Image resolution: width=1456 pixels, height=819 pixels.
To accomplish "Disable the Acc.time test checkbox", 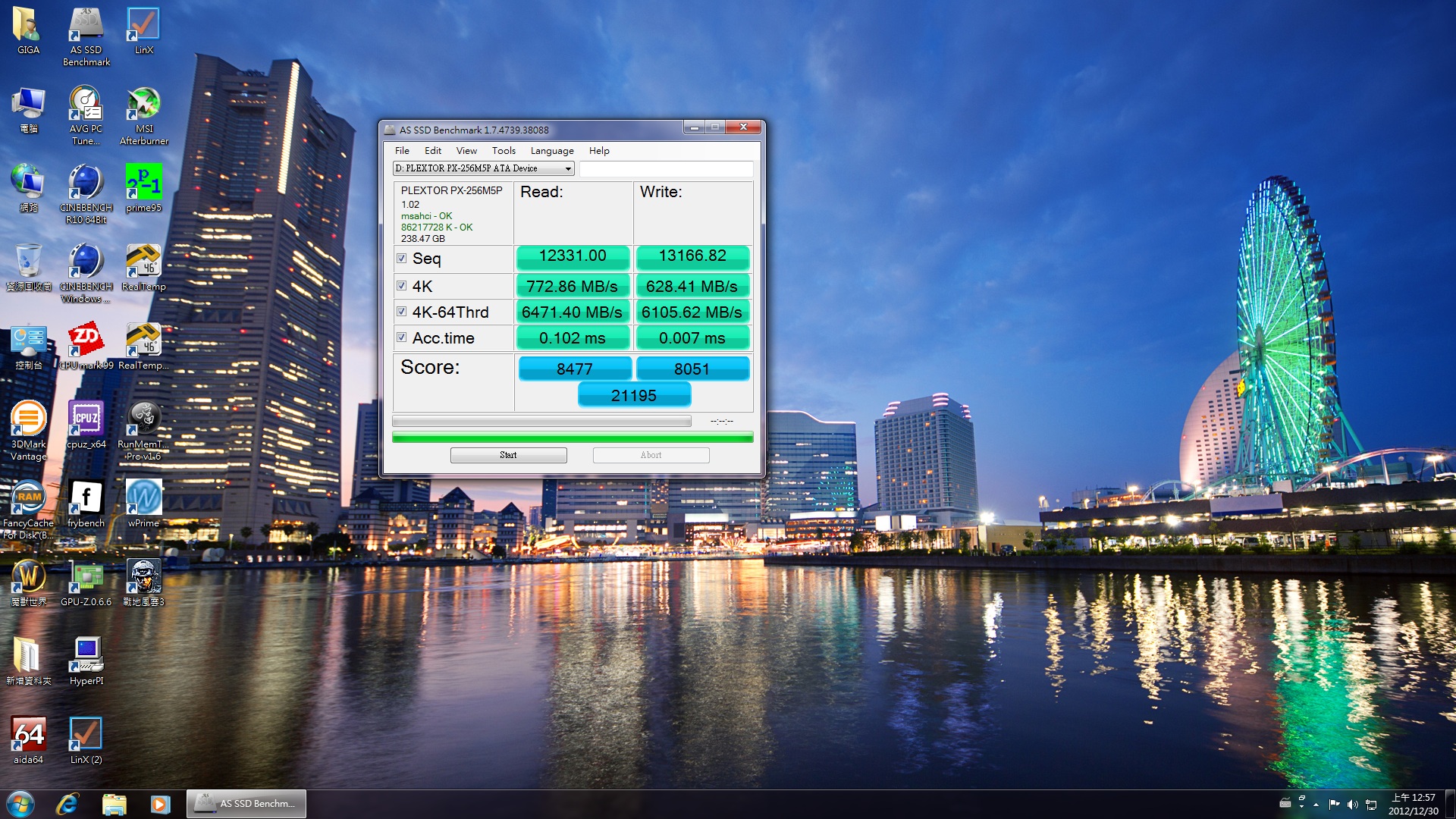I will 402,337.
